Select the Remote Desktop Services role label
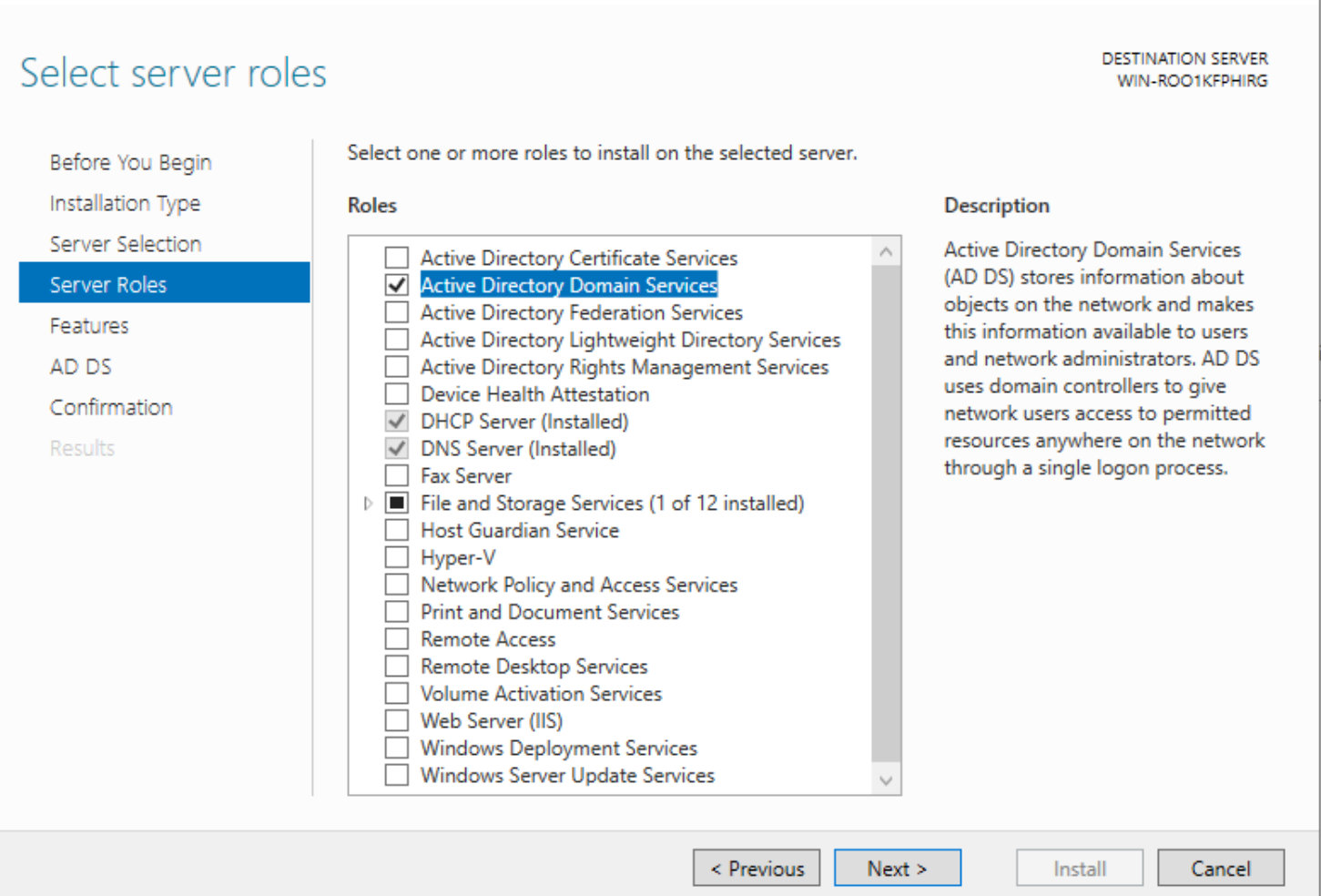This screenshot has width=1321, height=896. pos(533,667)
